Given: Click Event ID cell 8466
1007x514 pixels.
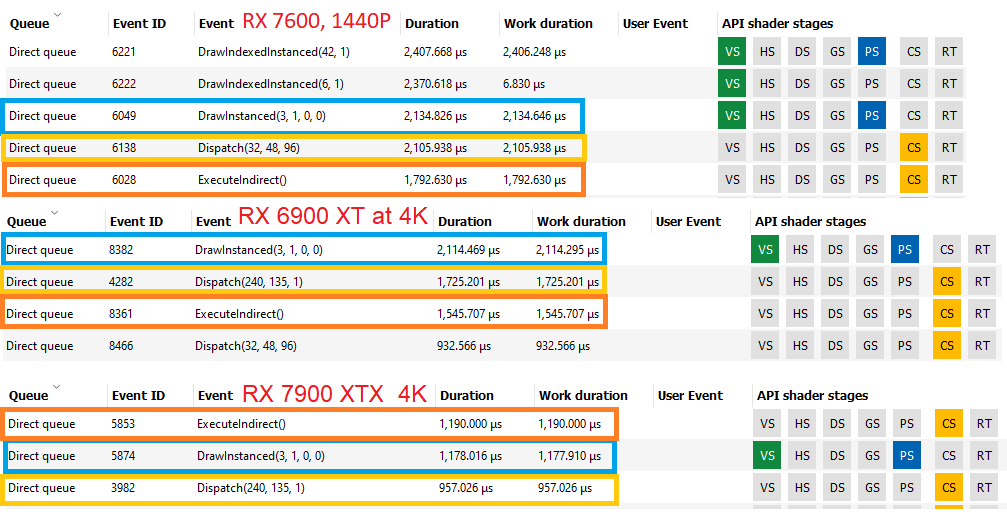Looking at the screenshot, I should pyautogui.click(x=121, y=346).
